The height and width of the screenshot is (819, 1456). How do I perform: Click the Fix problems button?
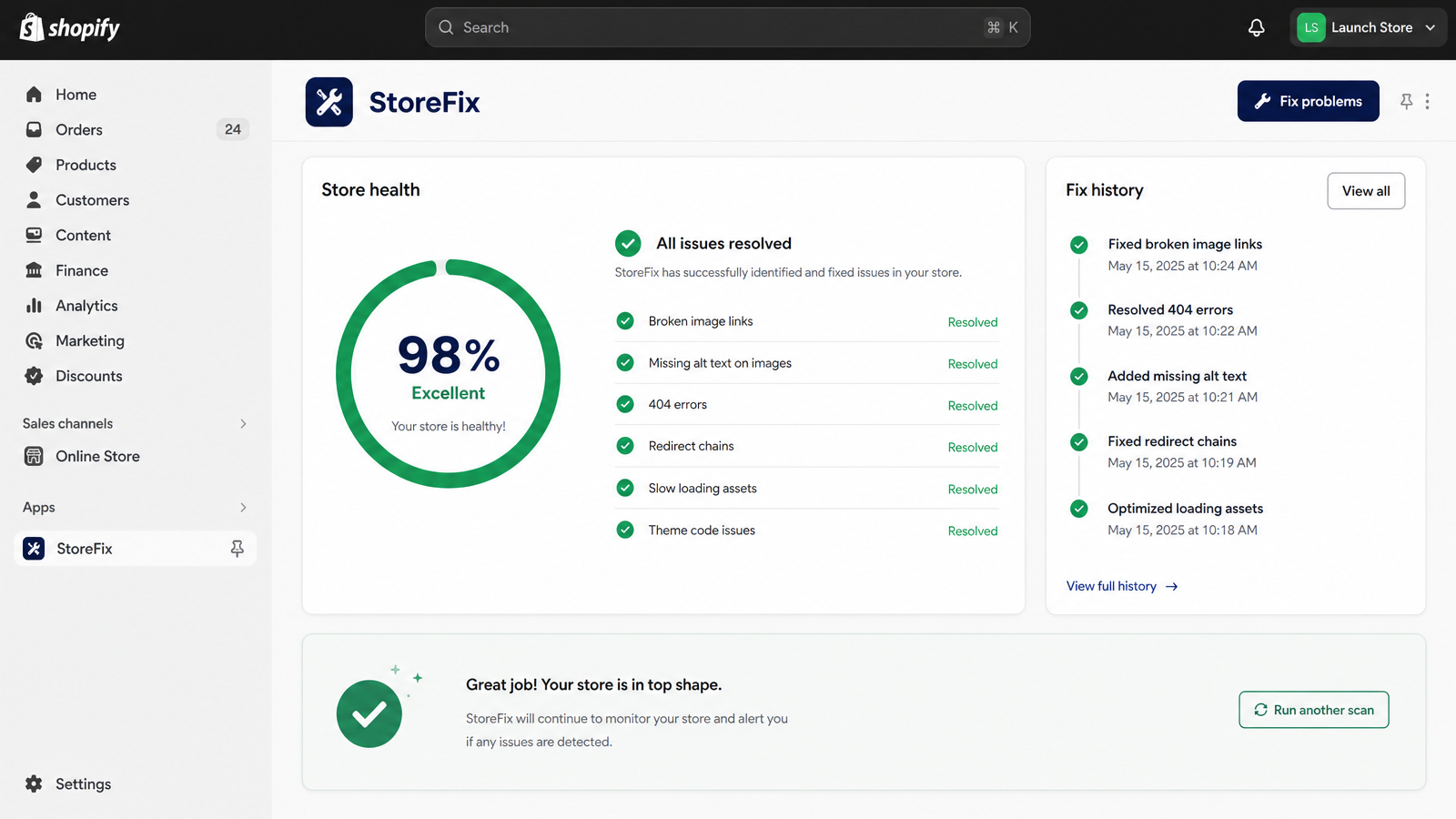pos(1308,101)
